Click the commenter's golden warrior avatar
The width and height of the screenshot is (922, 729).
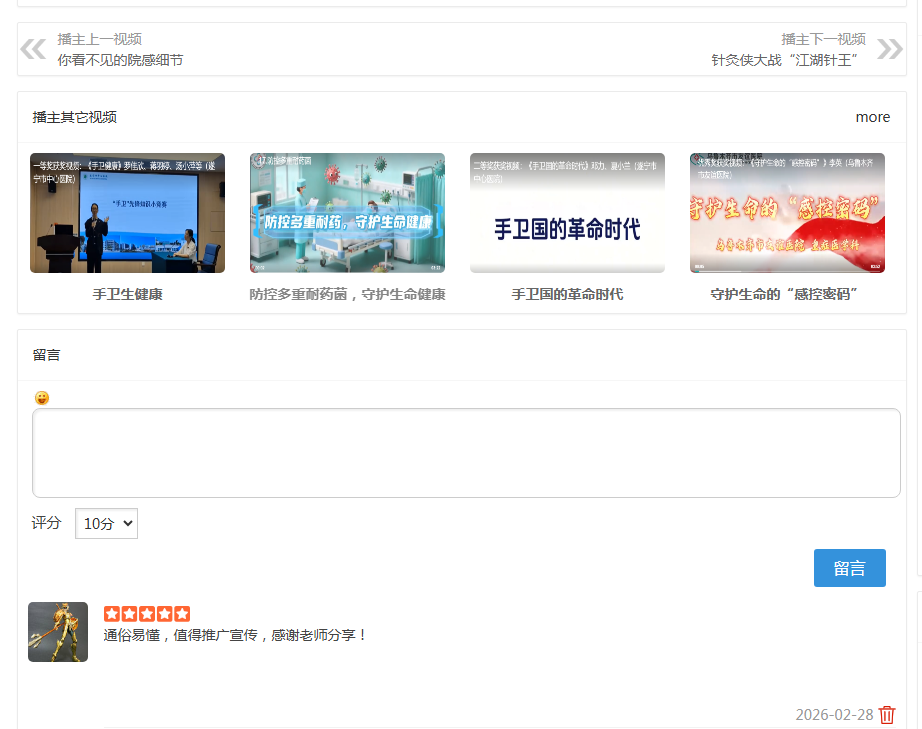[58, 632]
